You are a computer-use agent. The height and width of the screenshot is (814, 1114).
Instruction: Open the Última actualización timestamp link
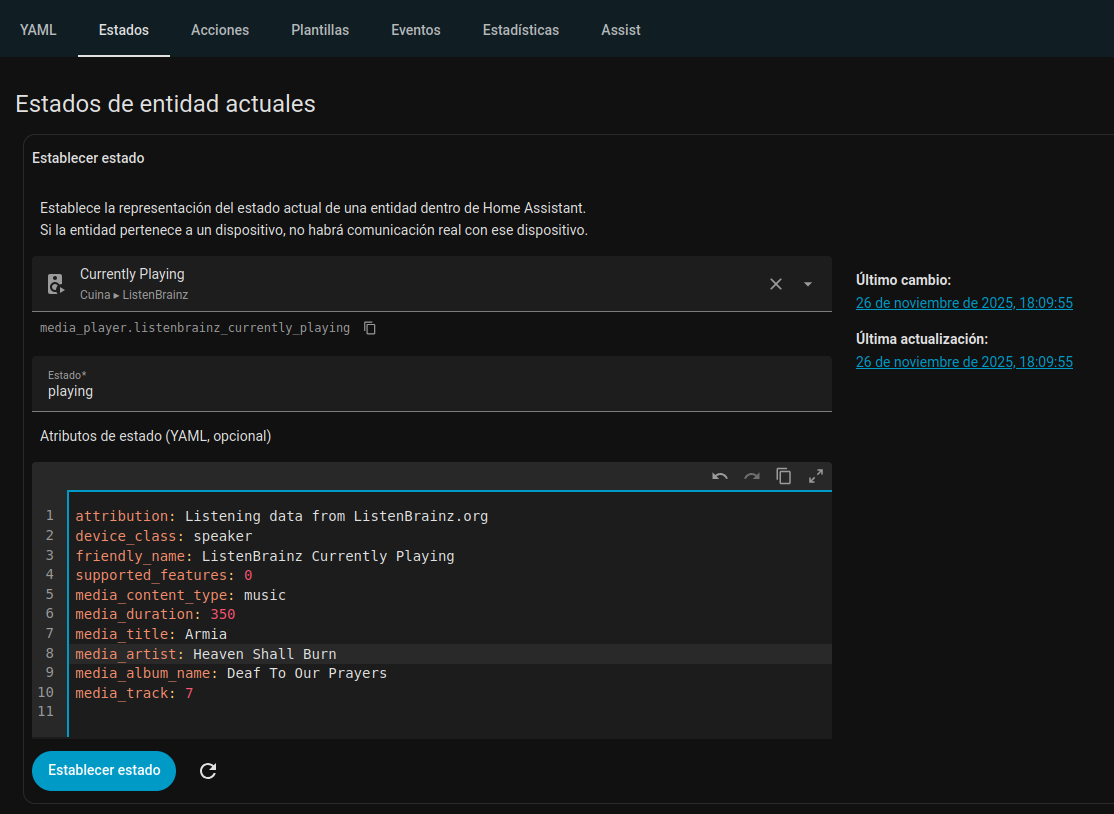[x=964, y=362]
